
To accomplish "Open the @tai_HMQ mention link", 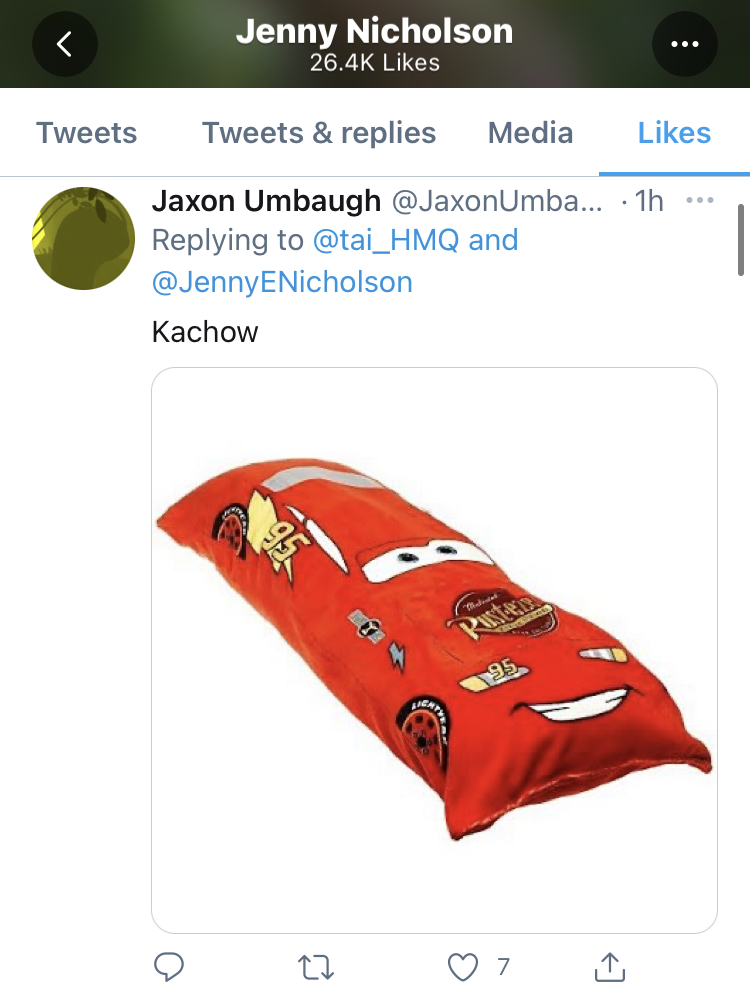I will [x=386, y=240].
